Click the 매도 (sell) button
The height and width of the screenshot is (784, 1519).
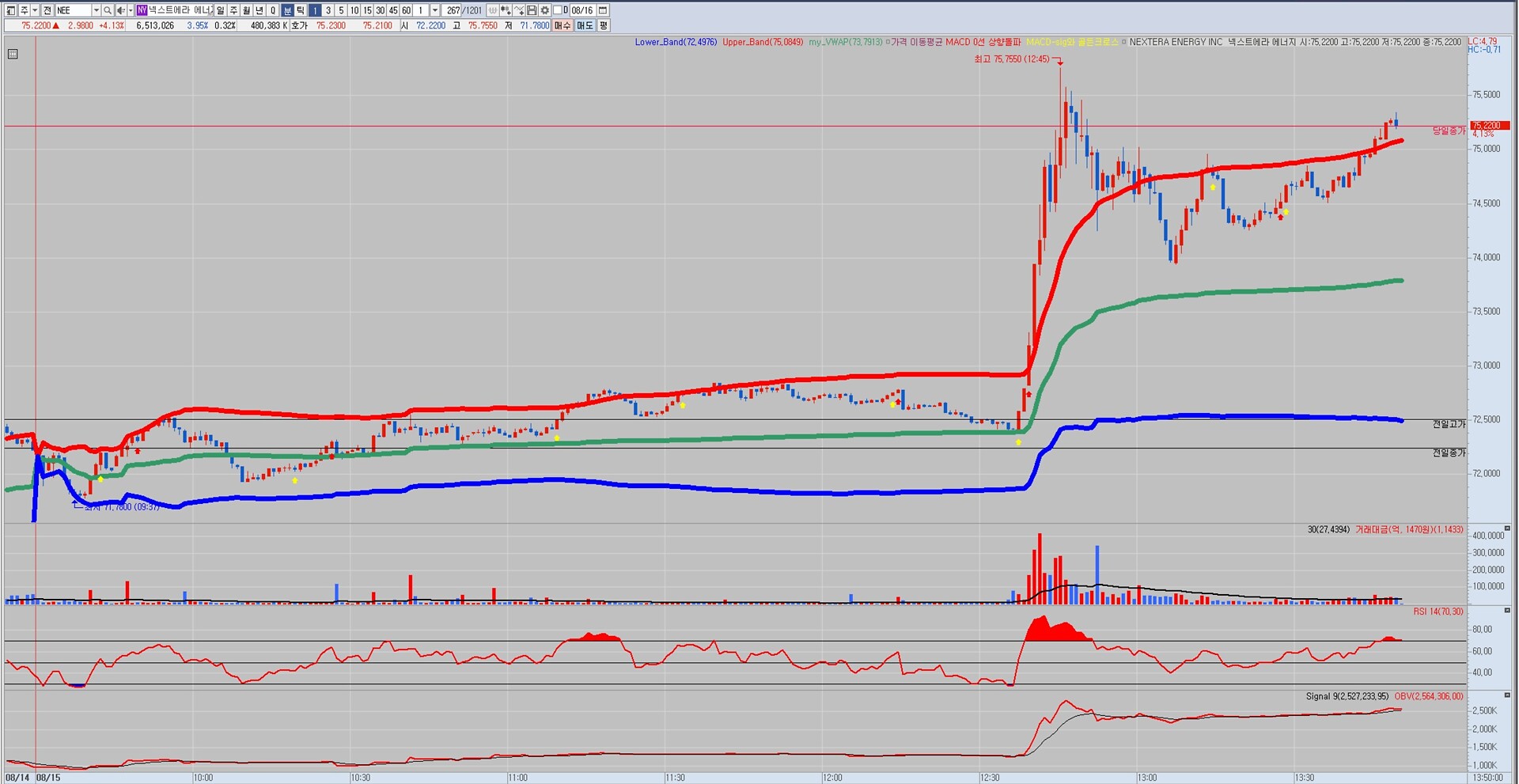pos(585,25)
